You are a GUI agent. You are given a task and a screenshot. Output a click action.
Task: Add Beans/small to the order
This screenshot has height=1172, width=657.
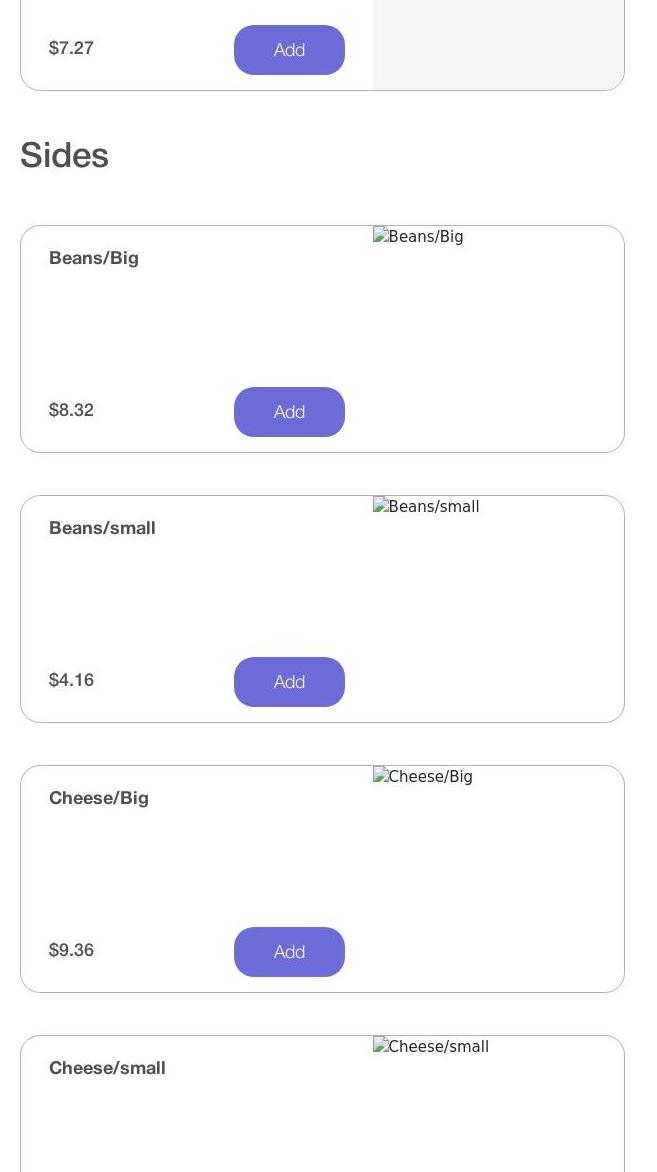[289, 682]
